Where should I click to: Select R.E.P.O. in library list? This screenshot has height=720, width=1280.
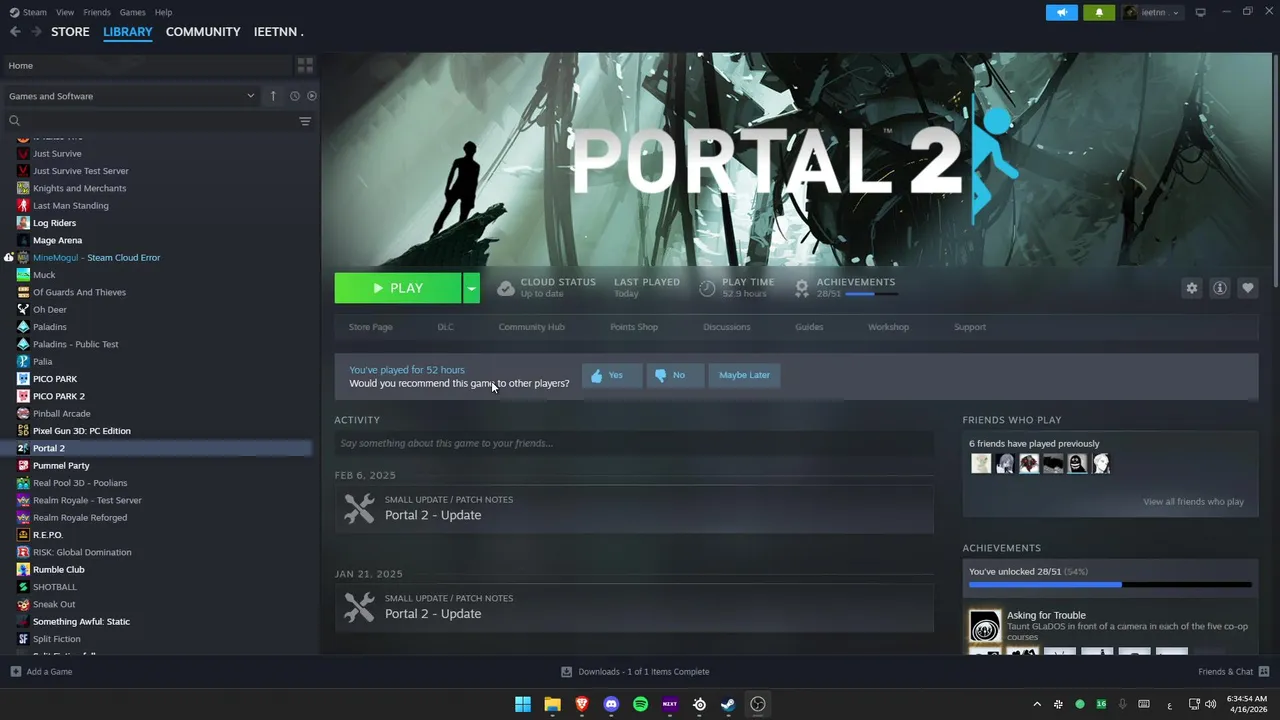point(48,535)
